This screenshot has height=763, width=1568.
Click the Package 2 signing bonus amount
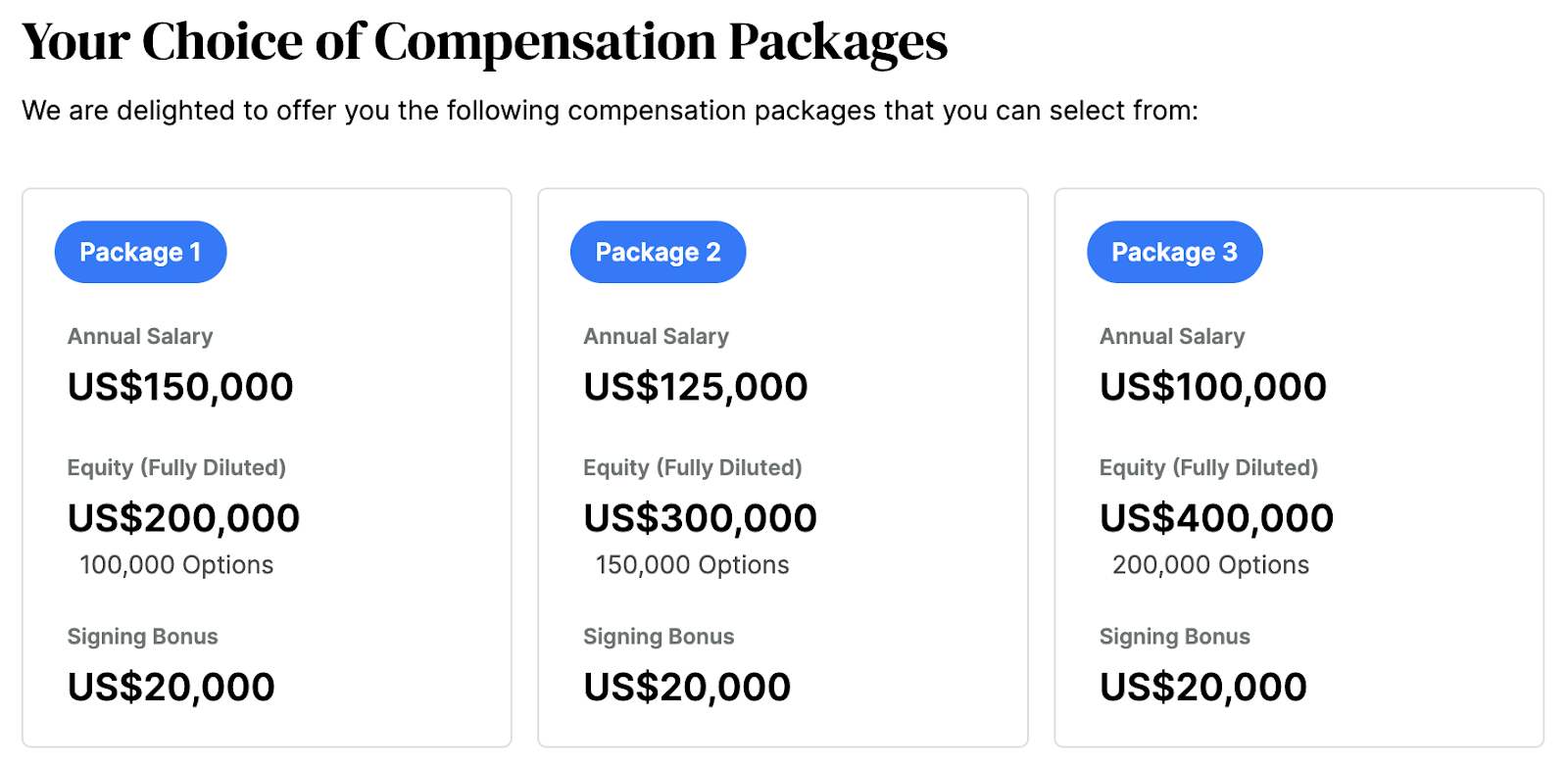687,687
